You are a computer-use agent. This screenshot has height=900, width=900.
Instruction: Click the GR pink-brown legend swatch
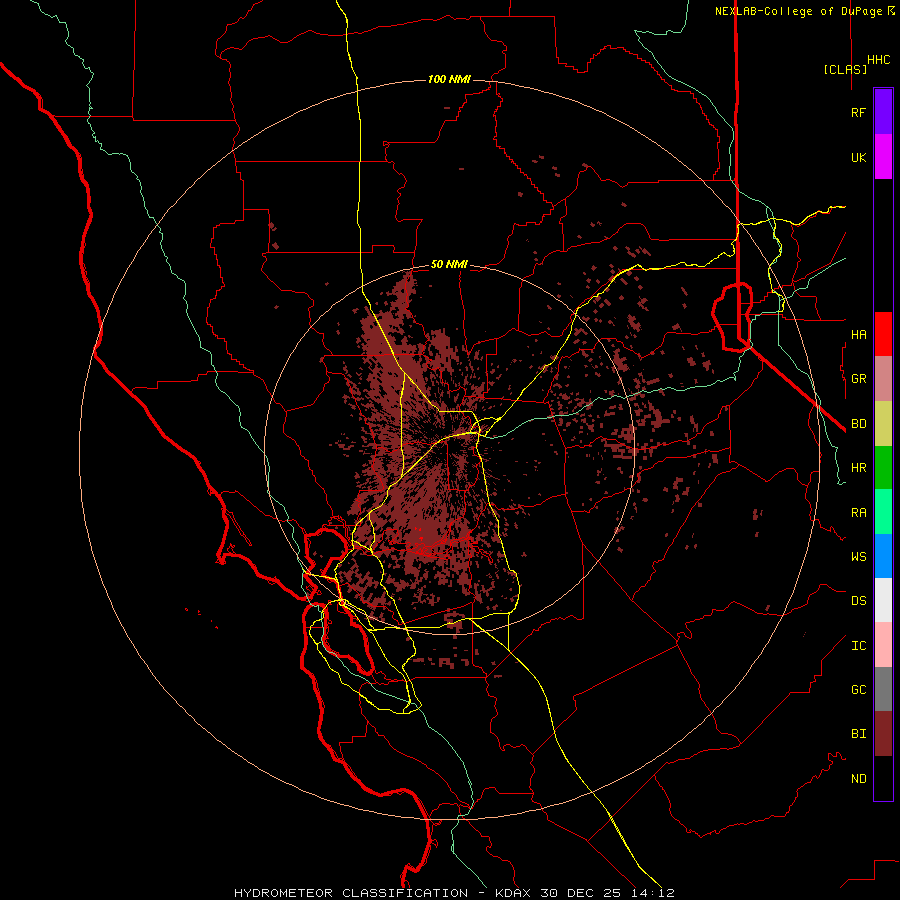click(x=883, y=379)
